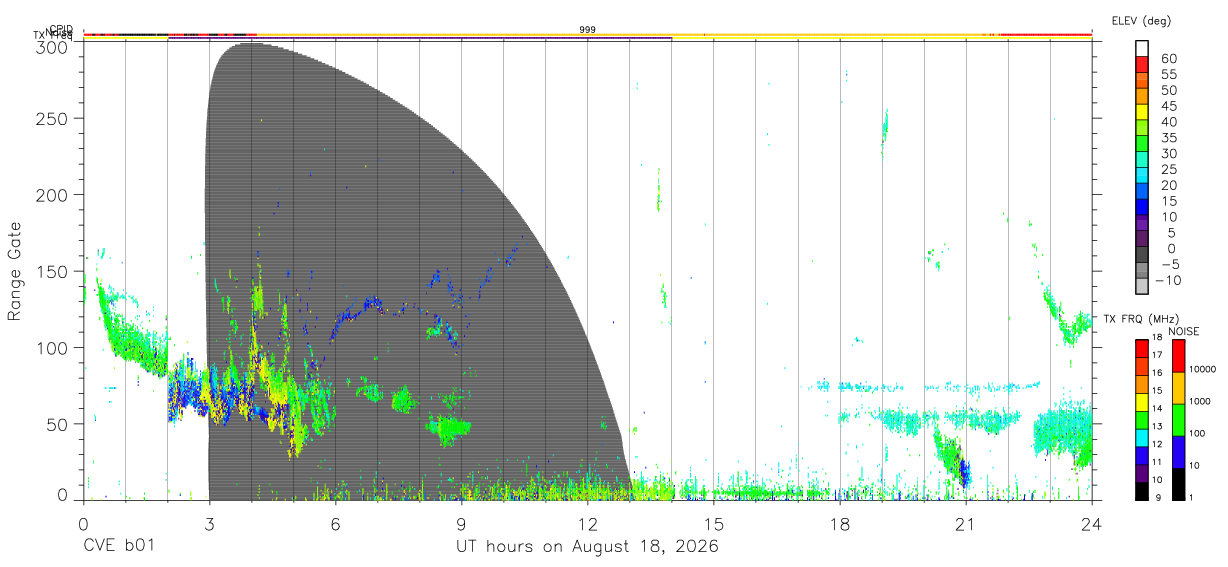The height and width of the screenshot is (567, 1228).
Task: Click the 'TX FRQ (MHz)' legend title
Action: [x=1140, y=319]
